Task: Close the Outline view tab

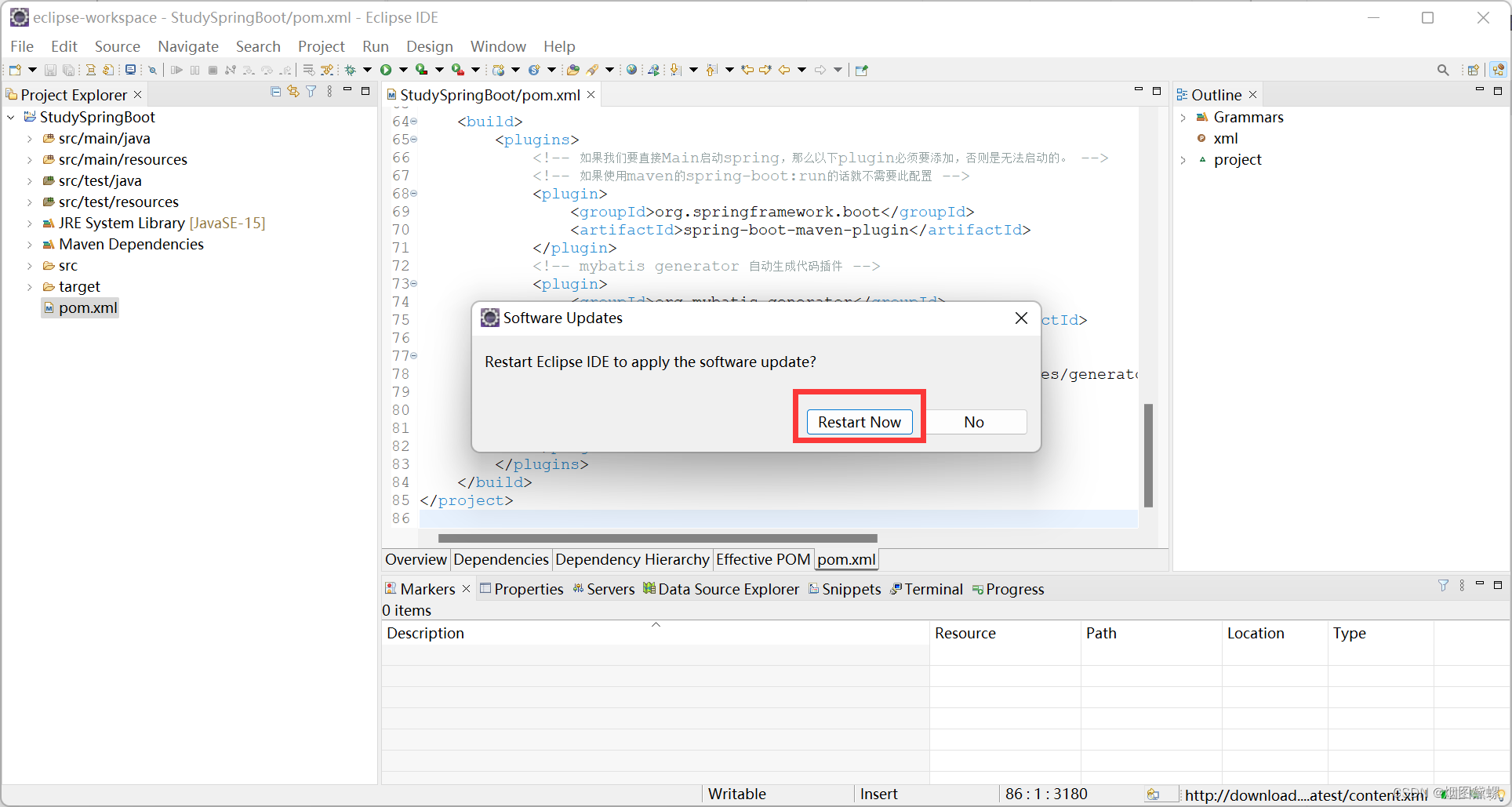Action: click(1253, 95)
